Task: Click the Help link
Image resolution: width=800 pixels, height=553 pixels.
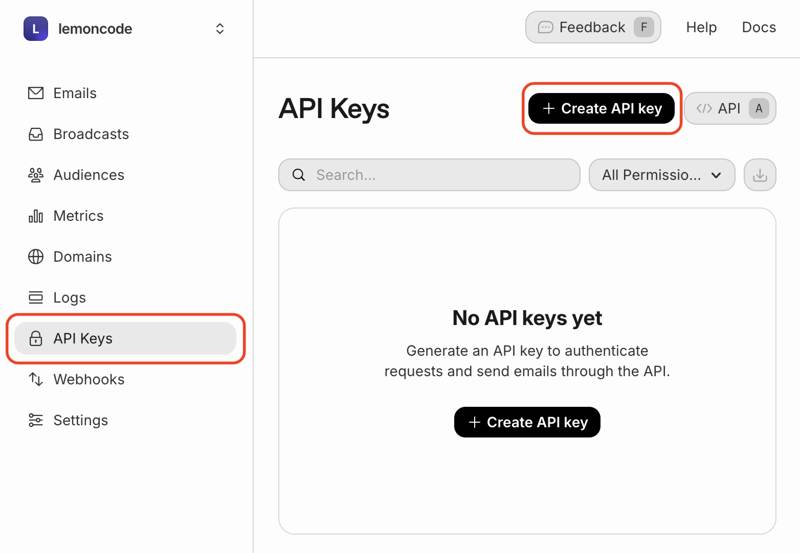Action: [x=701, y=28]
